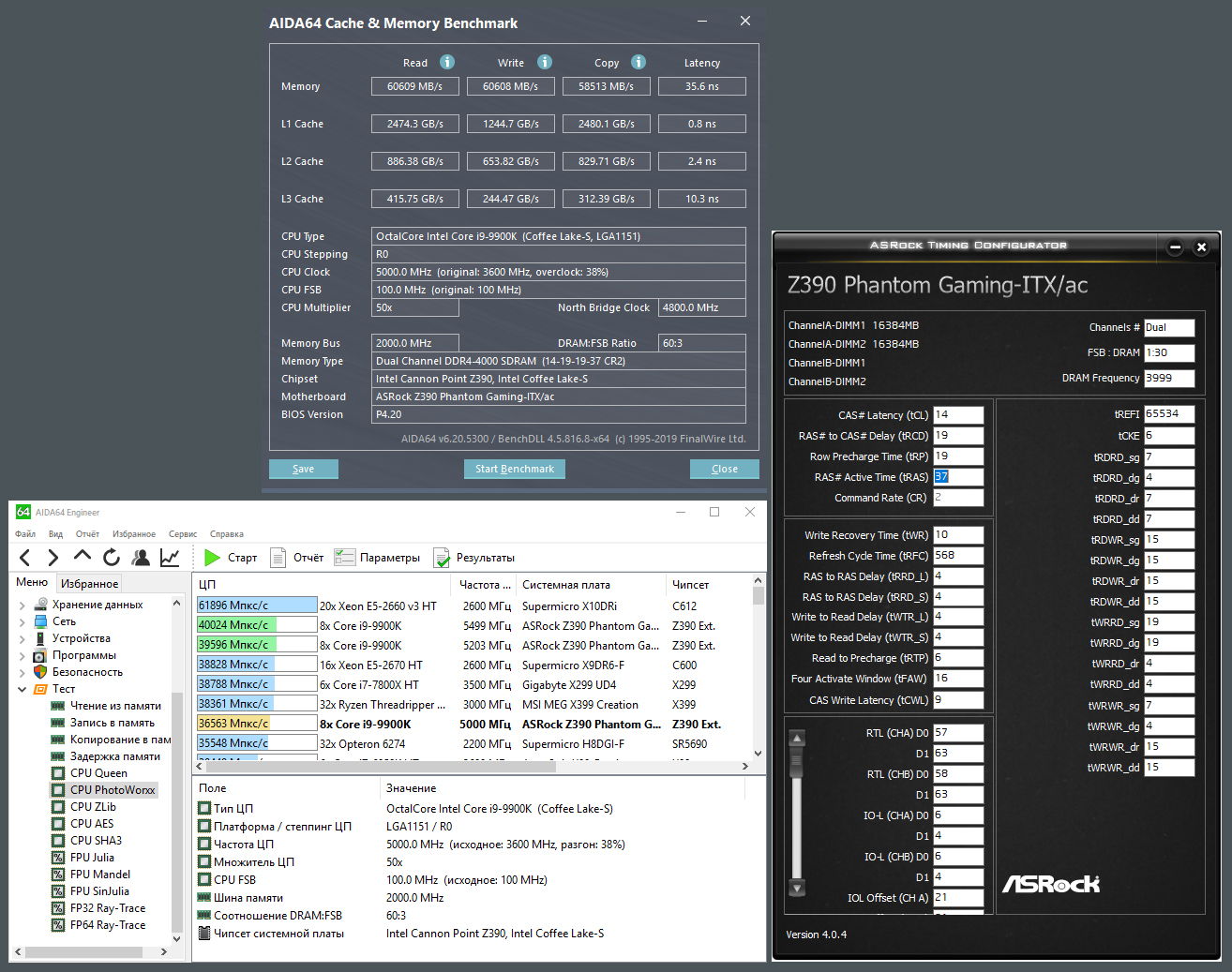Click the info icon next to Read

tap(447, 62)
